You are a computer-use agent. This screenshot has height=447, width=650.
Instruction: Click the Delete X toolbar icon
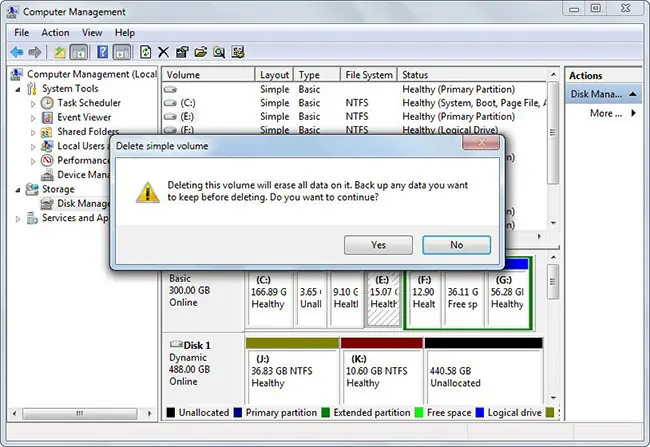click(x=163, y=52)
